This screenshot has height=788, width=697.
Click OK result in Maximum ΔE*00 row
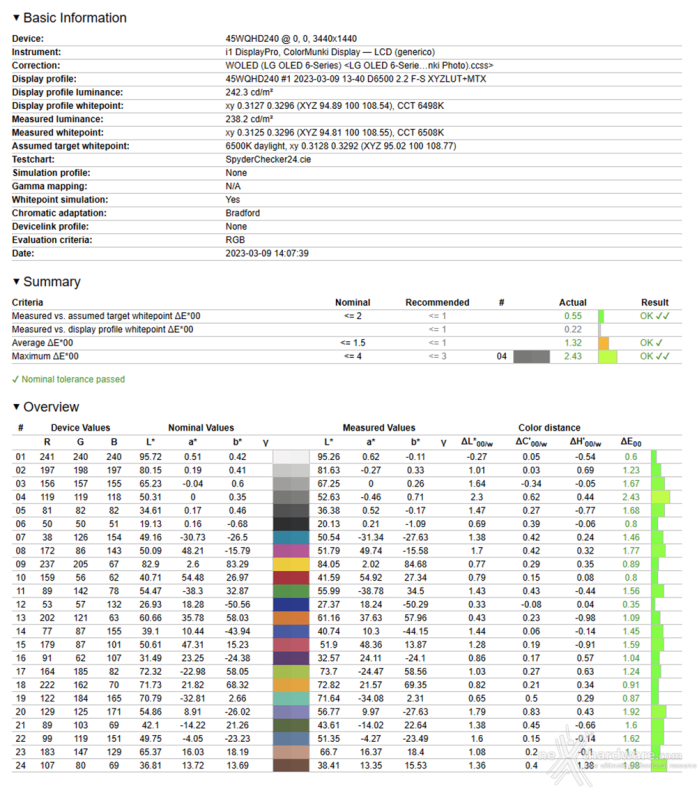655,356
